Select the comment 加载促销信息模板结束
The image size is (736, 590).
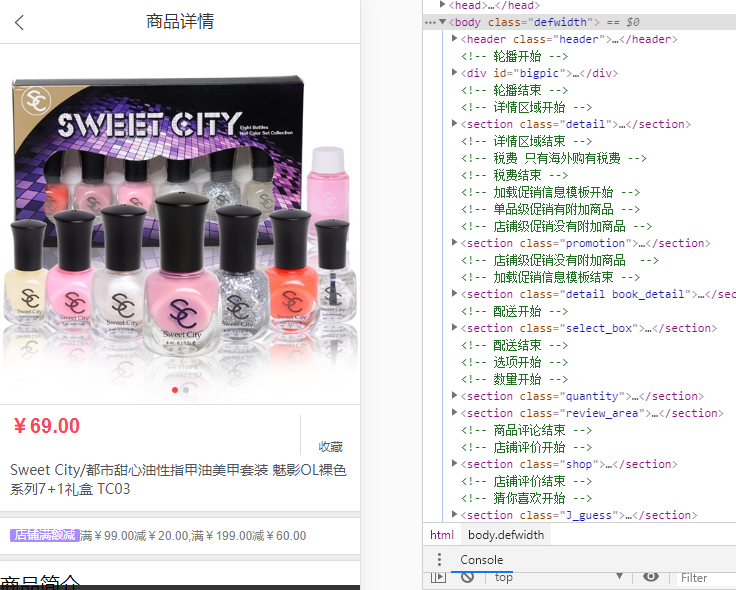[550, 277]
